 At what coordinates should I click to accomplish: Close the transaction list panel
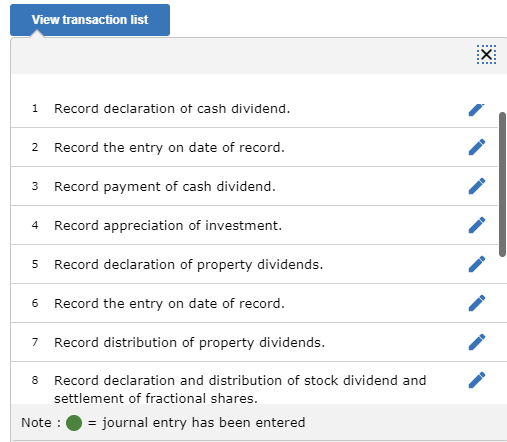(486, 54)
